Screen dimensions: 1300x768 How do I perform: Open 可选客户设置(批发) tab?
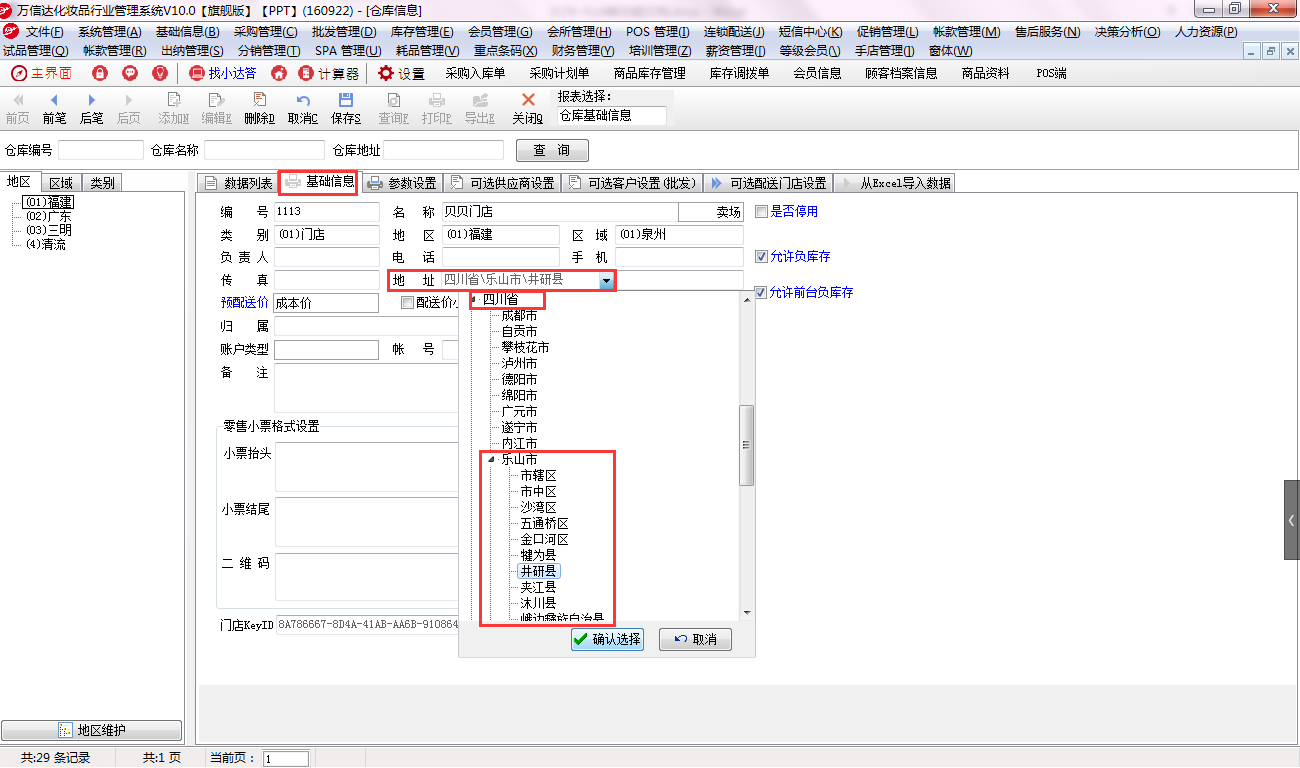pyautogui.click(x=631, y=183)
